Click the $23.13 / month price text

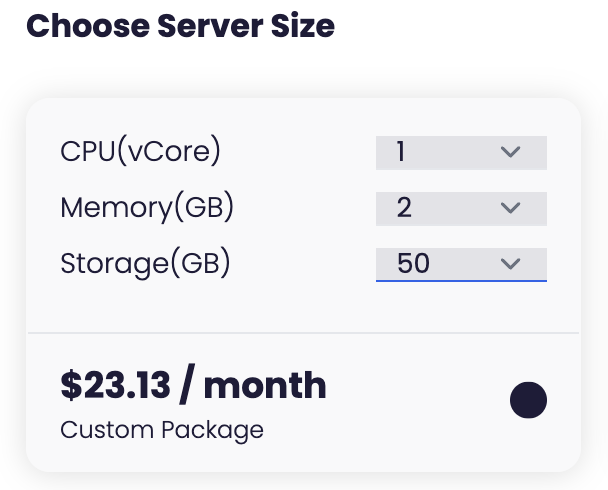(193, 385)
